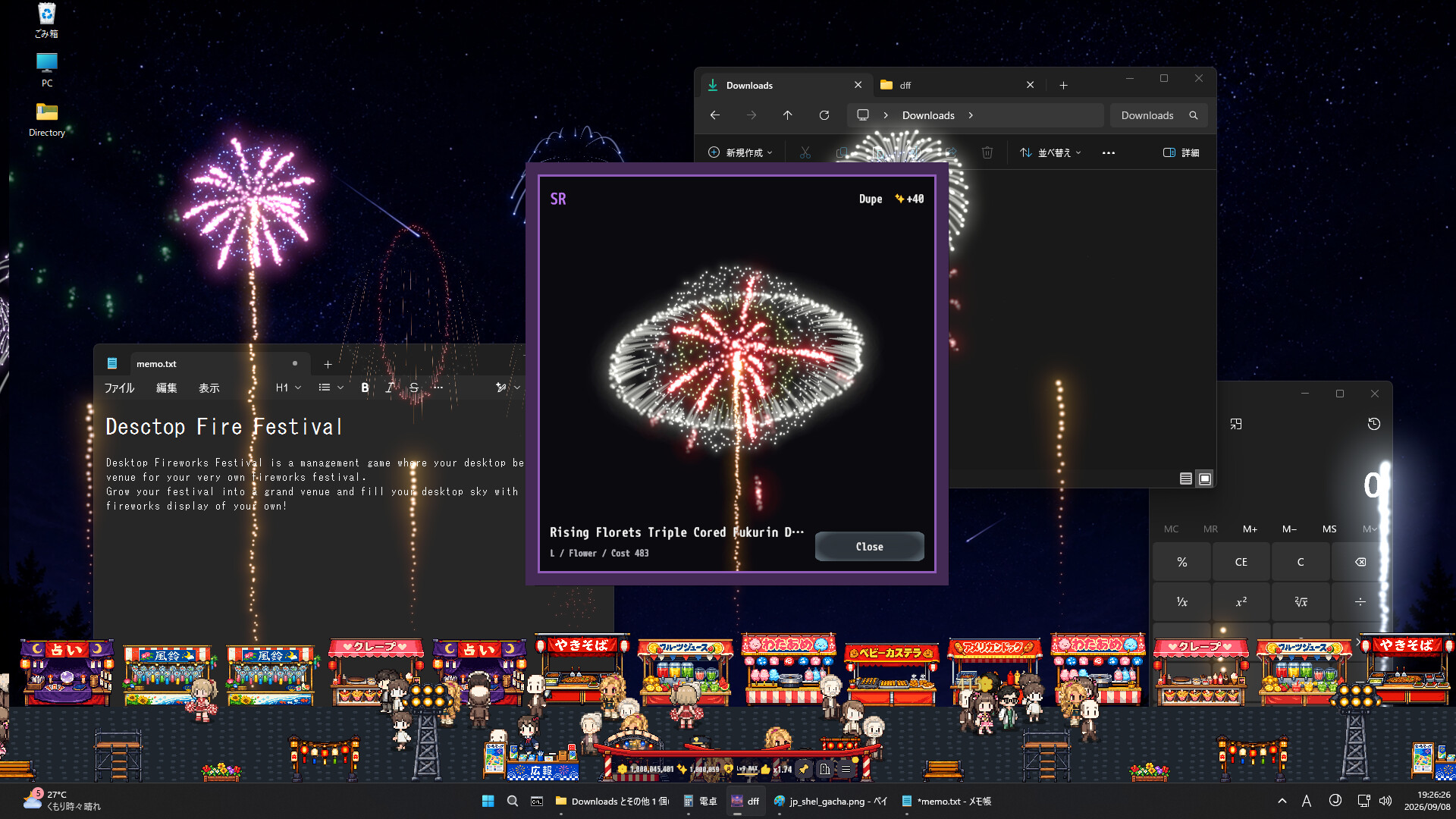The height and width of the screenshot is (819, 1456).
Task: Expand chevron after Downloads in address bar
Action: (x=971, y=115)
